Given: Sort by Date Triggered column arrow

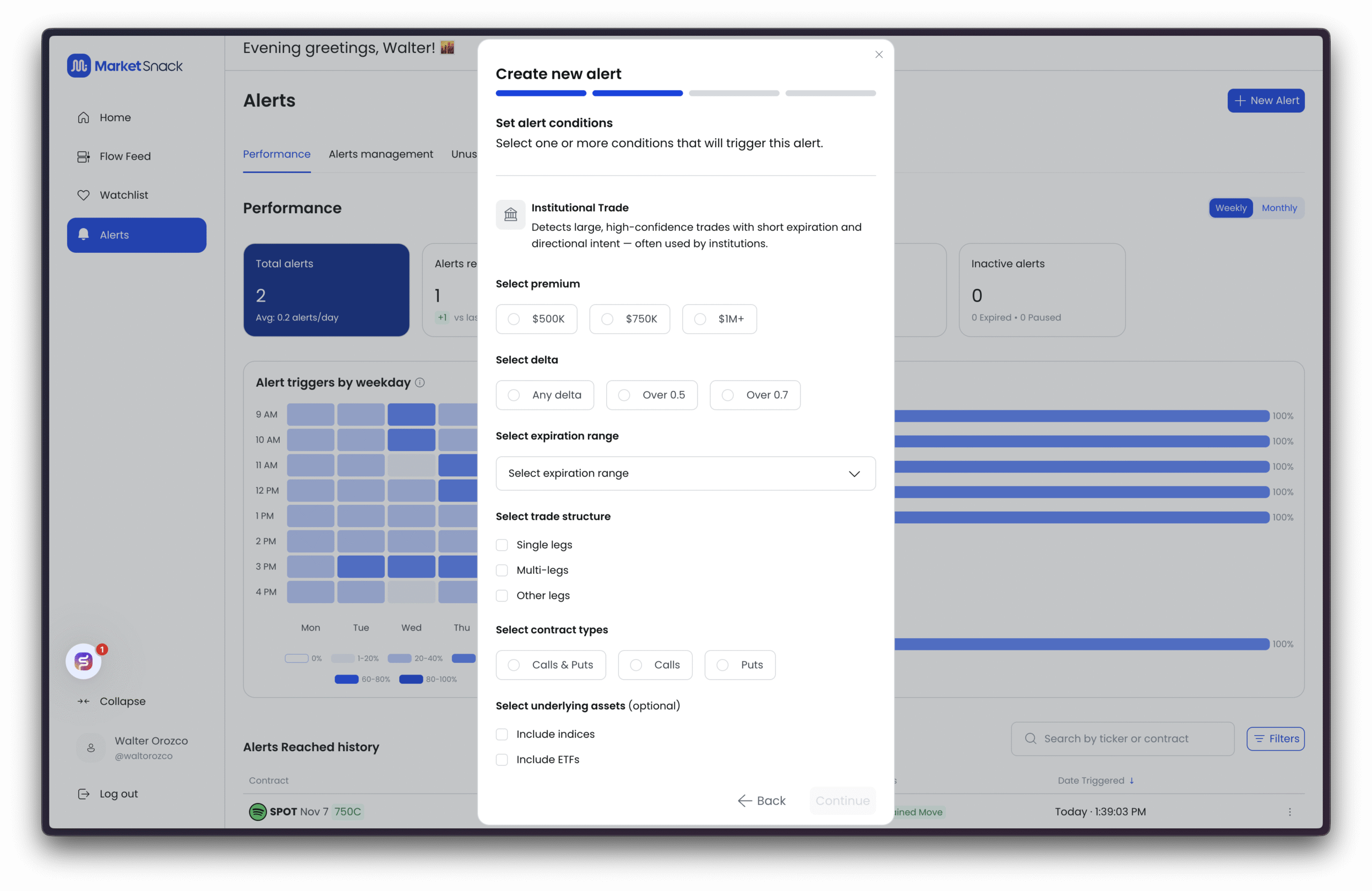Looking at the screenshot, I should pyautogui.click(x=1131, y=781).
